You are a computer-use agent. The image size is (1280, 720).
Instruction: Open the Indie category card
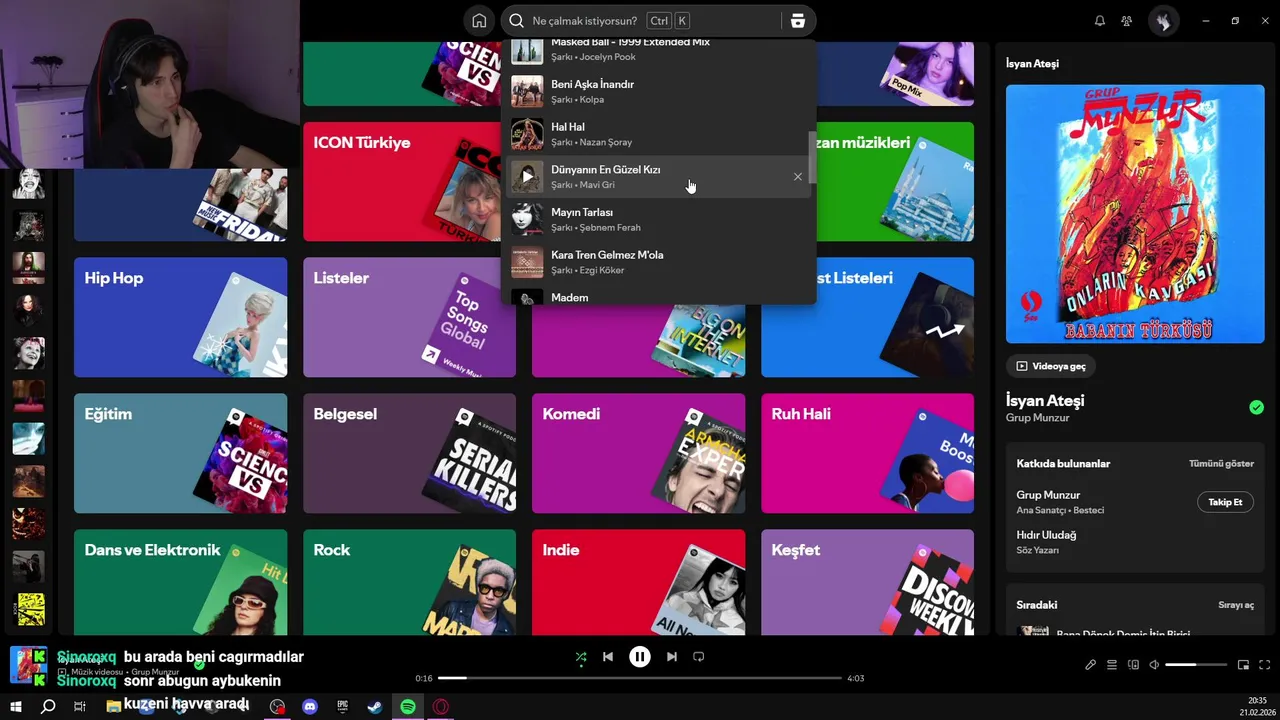click(x=638, y=582)
